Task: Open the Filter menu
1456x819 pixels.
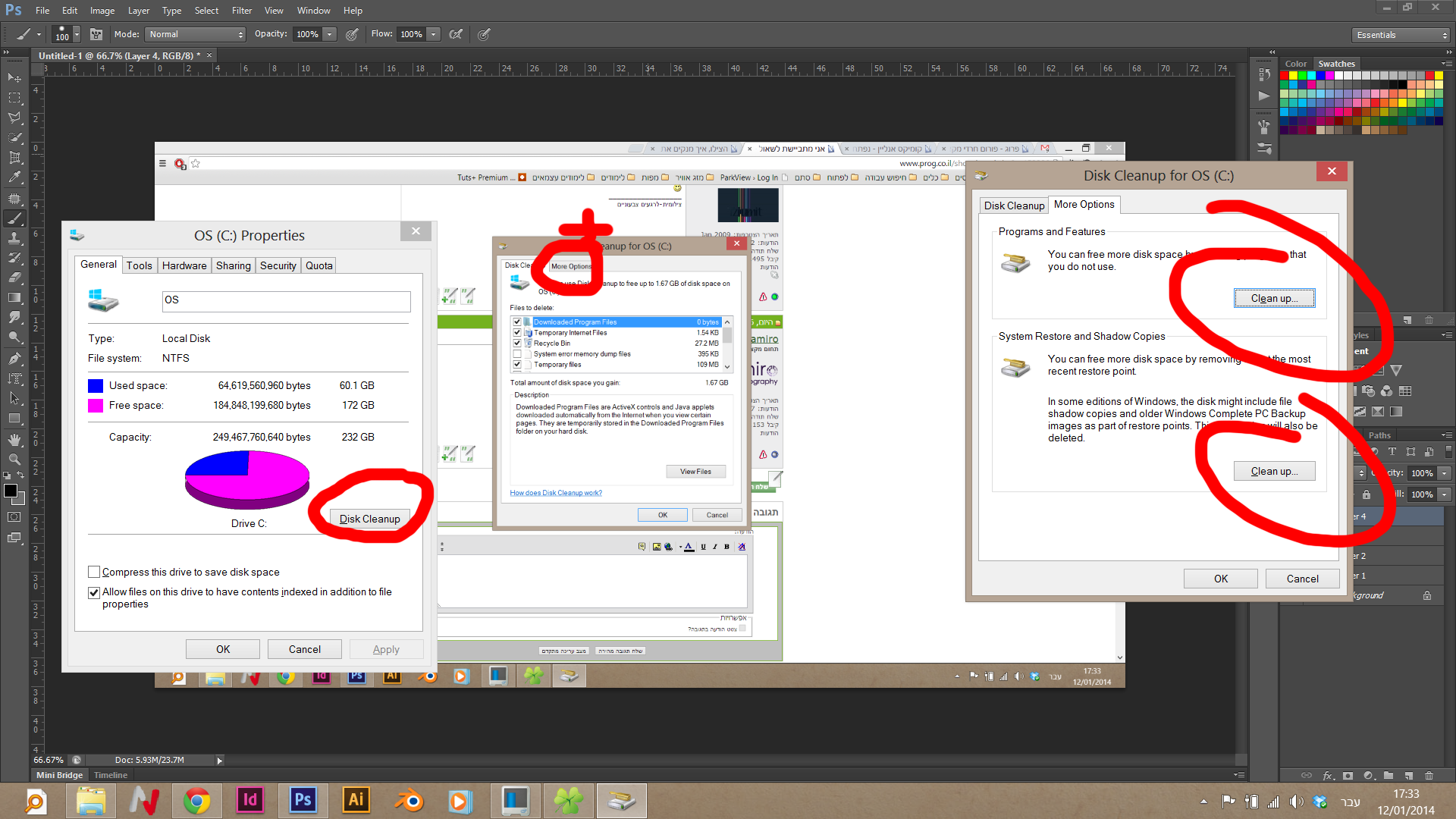Action: [x=242, y=11]
